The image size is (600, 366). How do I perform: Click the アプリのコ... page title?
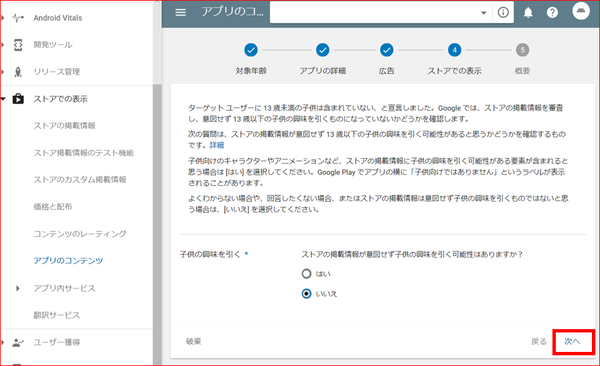[x=232, y=12]
